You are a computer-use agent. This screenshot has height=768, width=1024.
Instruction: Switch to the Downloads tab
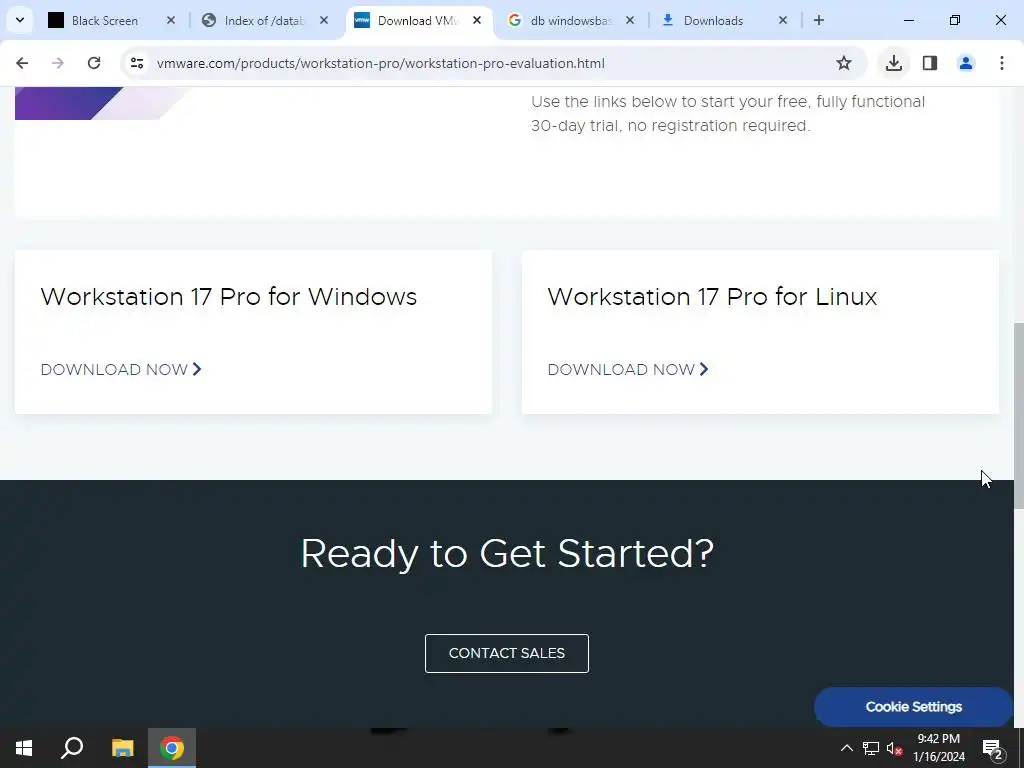[x=713, y=21]
